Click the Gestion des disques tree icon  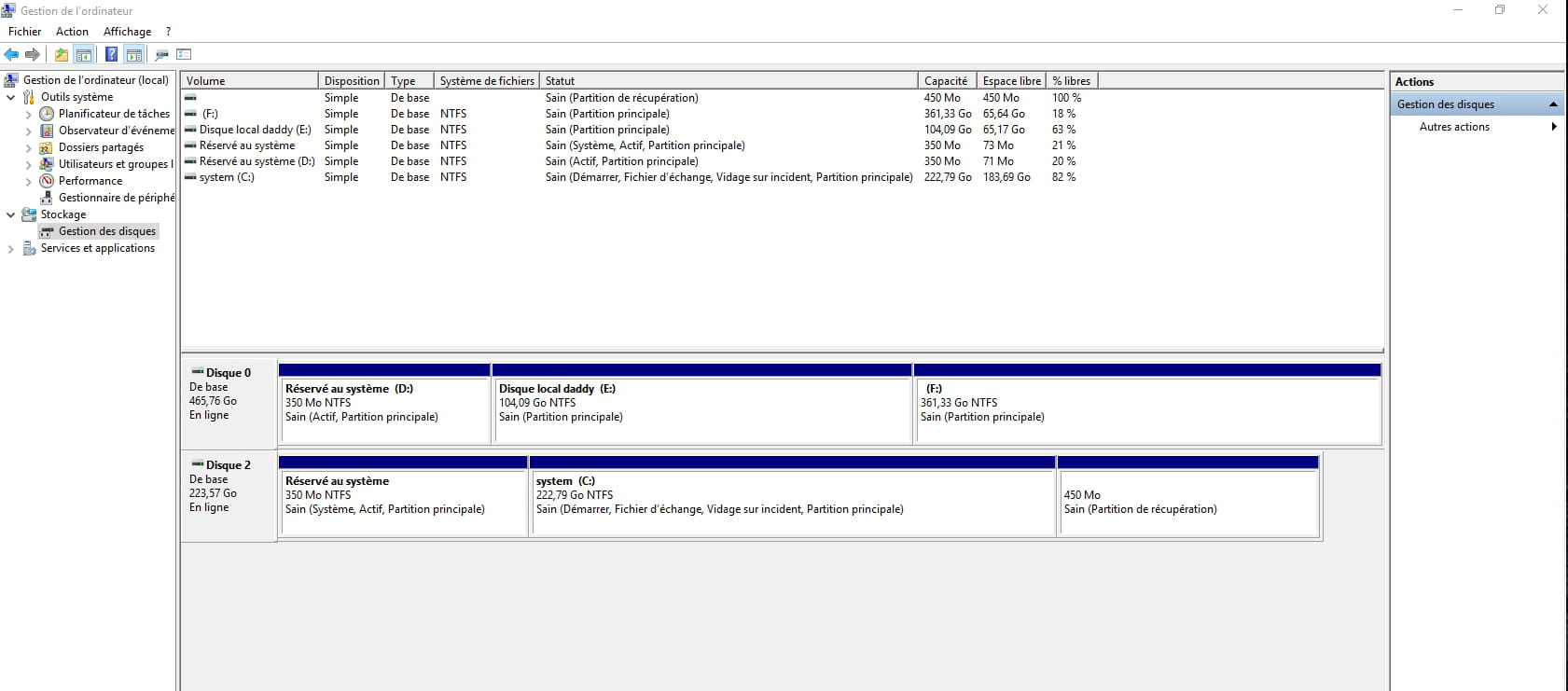tap(47, 231)
